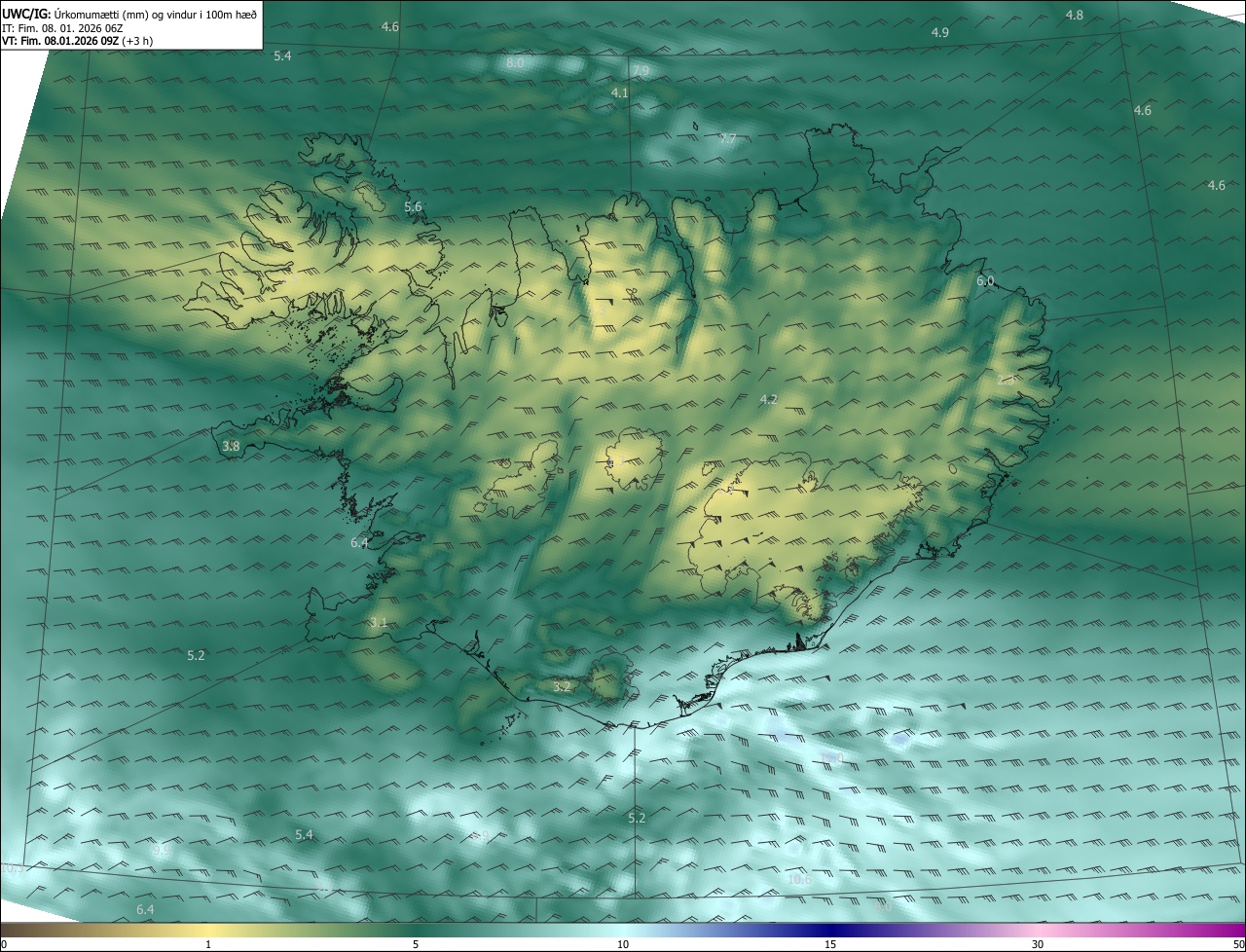The height and width of the screenshot is (952, 1246).
Task: Click the 4.1 value label on the map
Action: pos(619,92)
